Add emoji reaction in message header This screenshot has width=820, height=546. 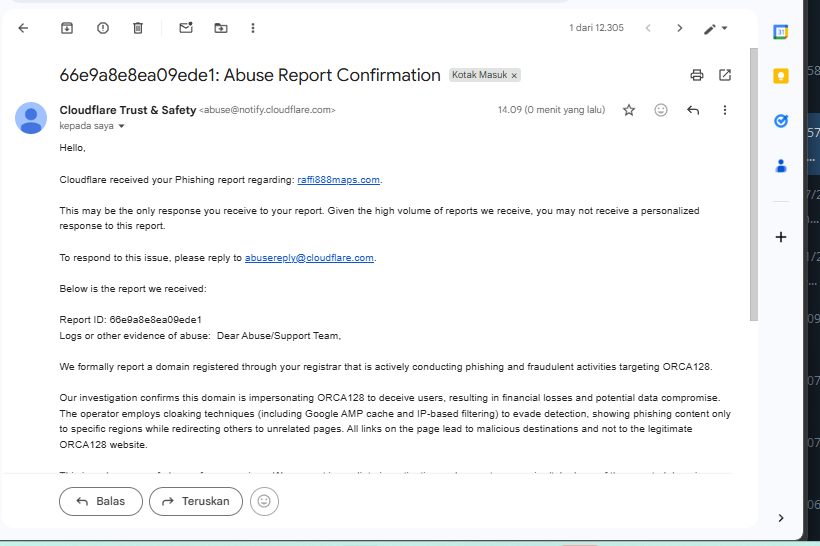pyautogui.click(x=661, y=110)
